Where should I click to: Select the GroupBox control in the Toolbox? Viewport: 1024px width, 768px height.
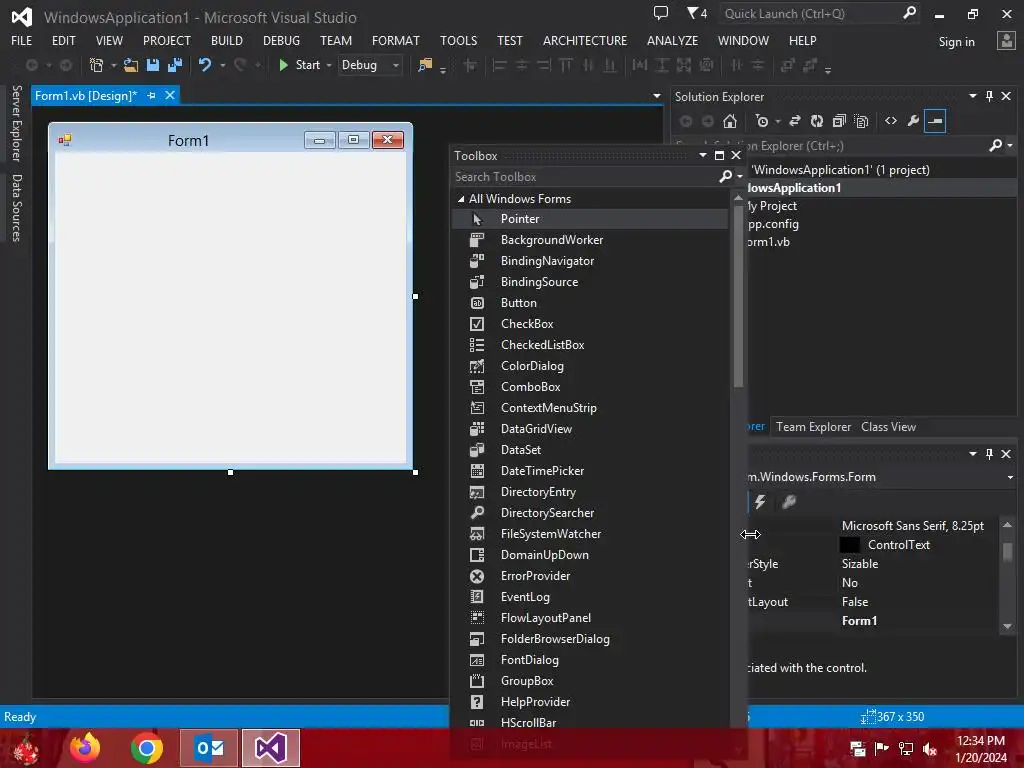(x=590, y=680)
